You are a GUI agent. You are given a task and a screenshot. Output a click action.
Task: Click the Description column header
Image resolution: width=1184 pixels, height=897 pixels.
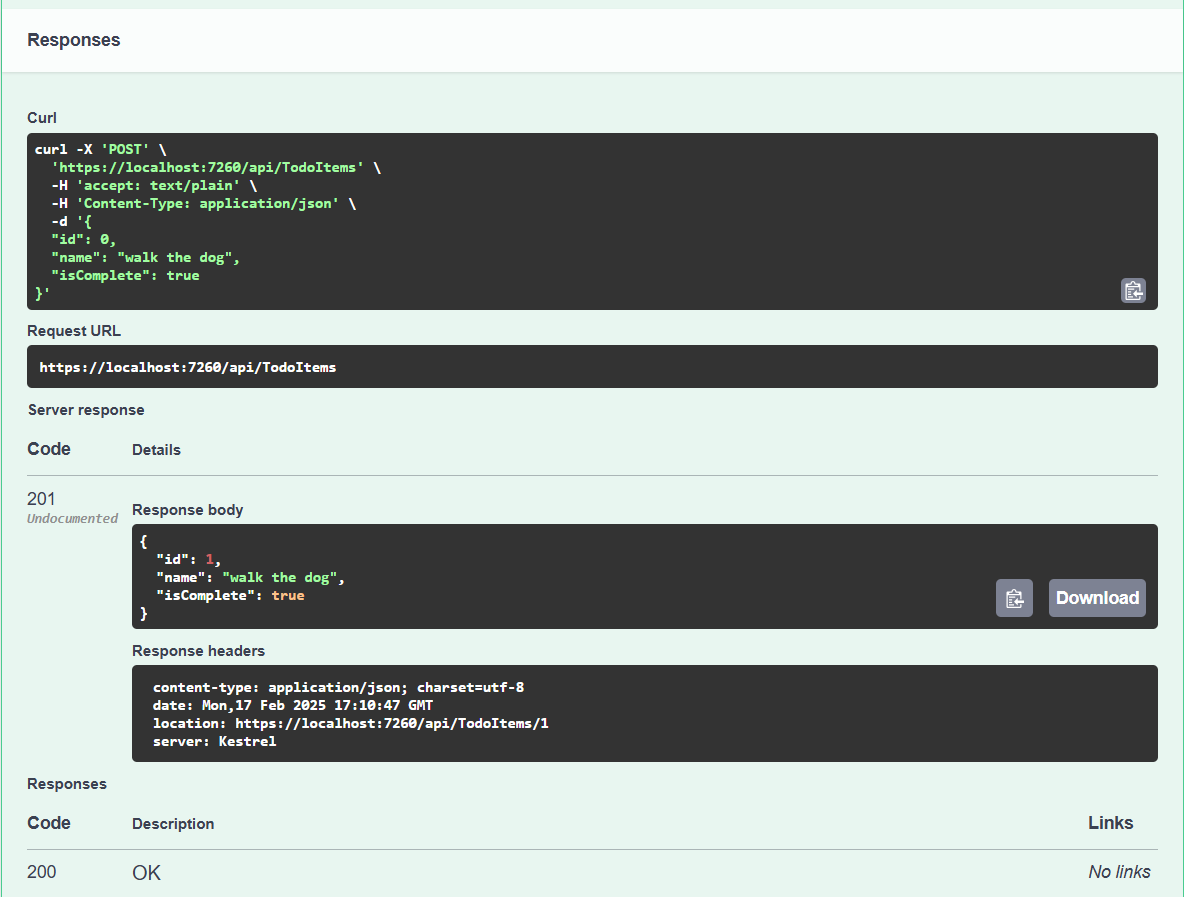(x=173, y=824)
